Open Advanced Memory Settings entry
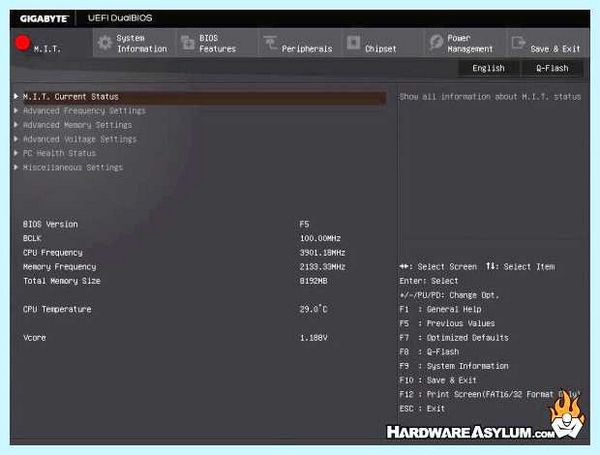 click(x=77, y=125)
